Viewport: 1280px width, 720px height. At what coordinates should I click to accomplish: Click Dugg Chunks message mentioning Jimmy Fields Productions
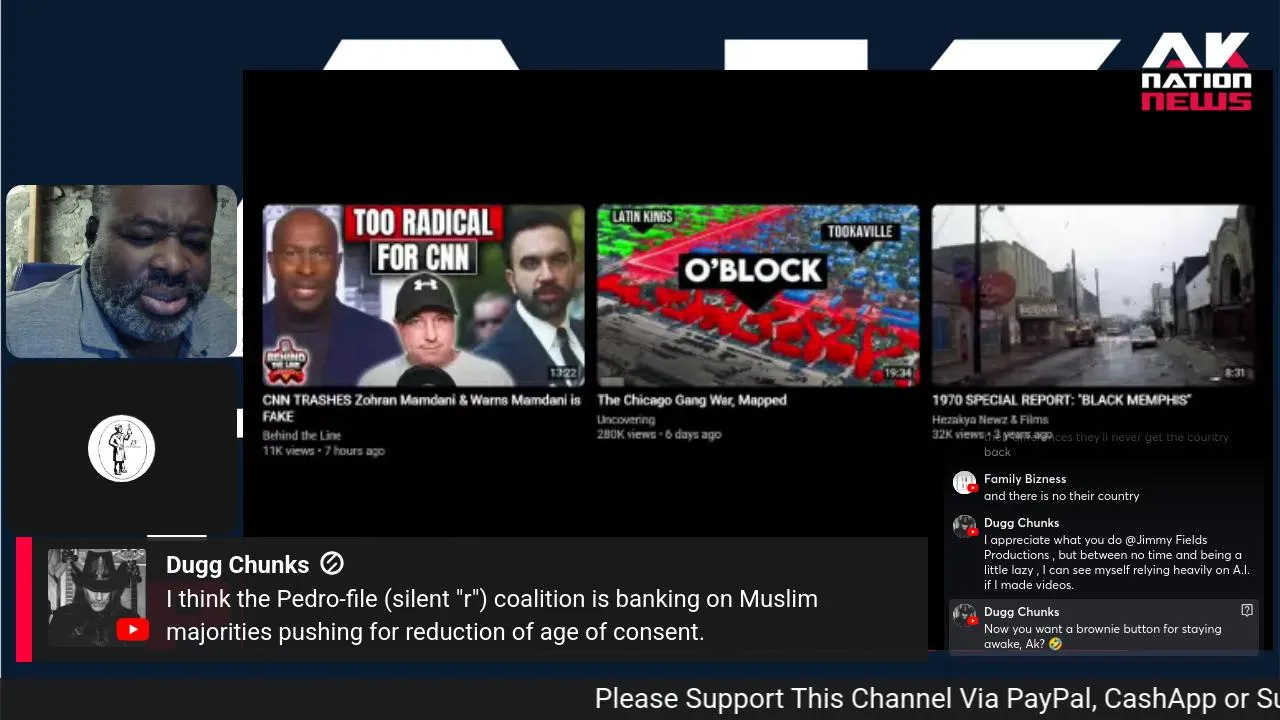pos(1116,562)
